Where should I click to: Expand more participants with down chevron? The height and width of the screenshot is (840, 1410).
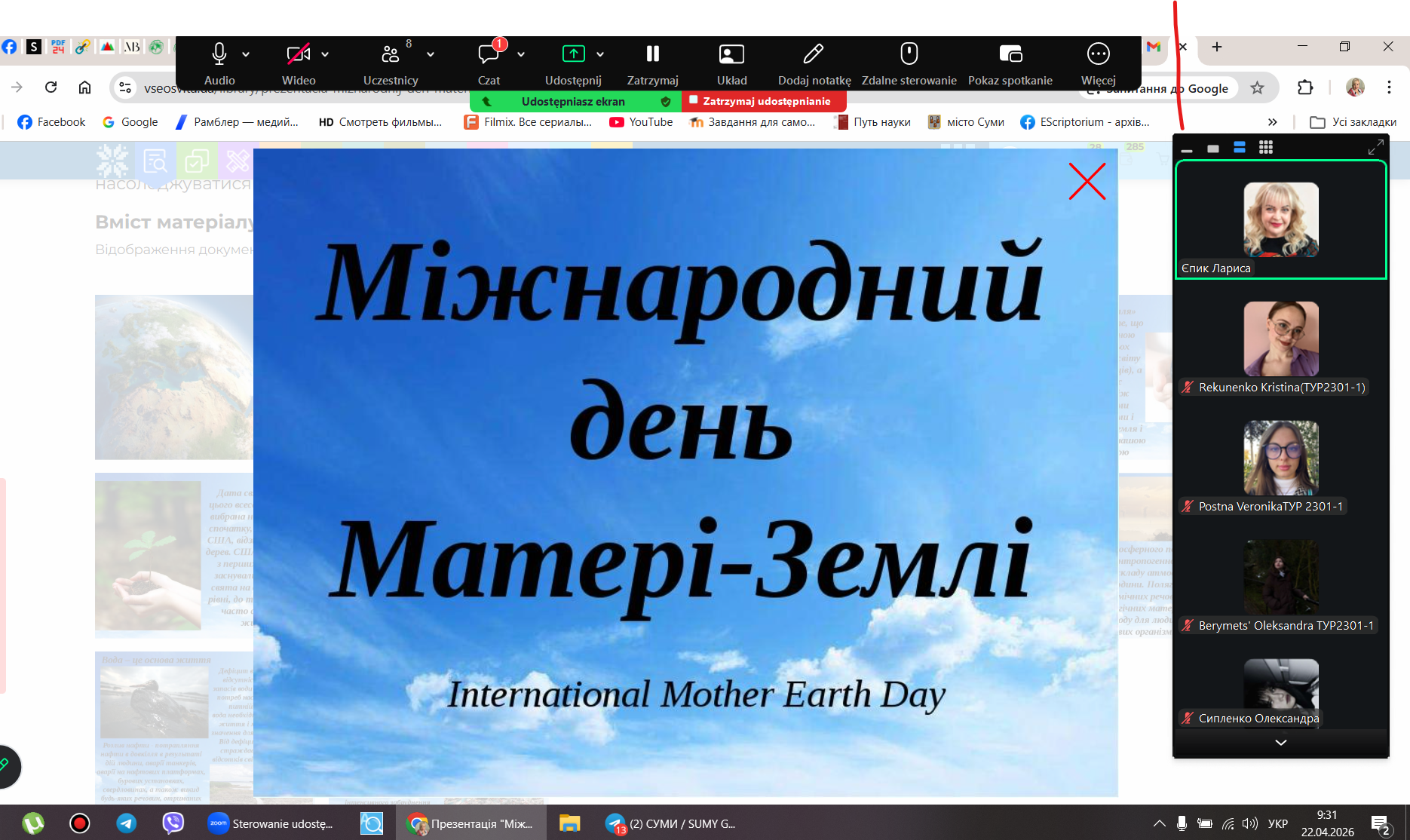1280,743
